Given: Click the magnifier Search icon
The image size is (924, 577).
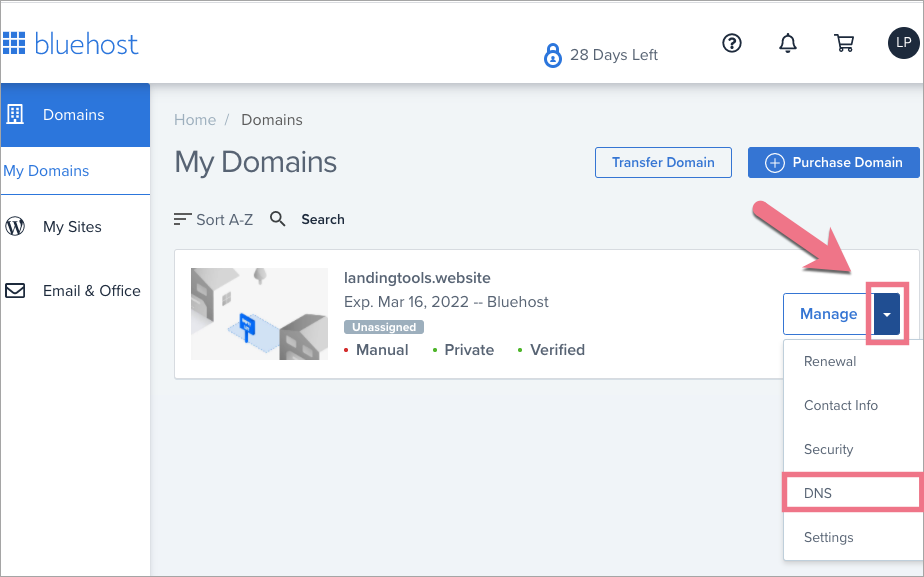Looking at the screenshot, I should coord(278,219).
